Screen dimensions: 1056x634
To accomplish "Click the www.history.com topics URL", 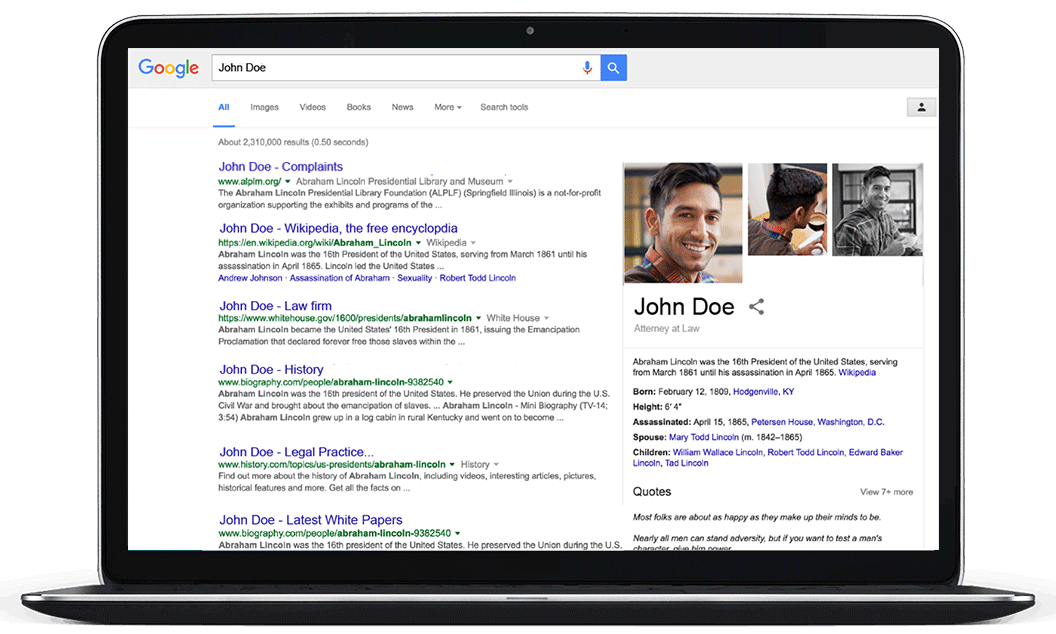I will click(331, 464).
